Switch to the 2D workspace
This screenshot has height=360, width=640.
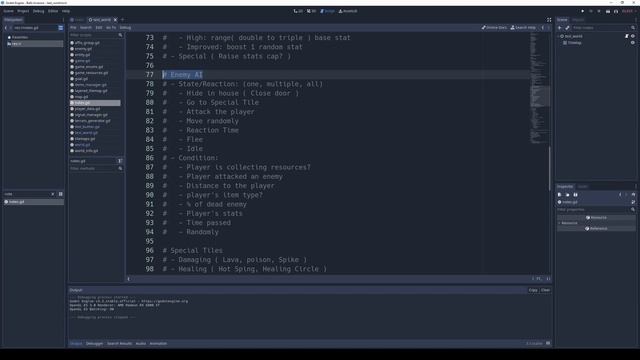click(298, 11)
